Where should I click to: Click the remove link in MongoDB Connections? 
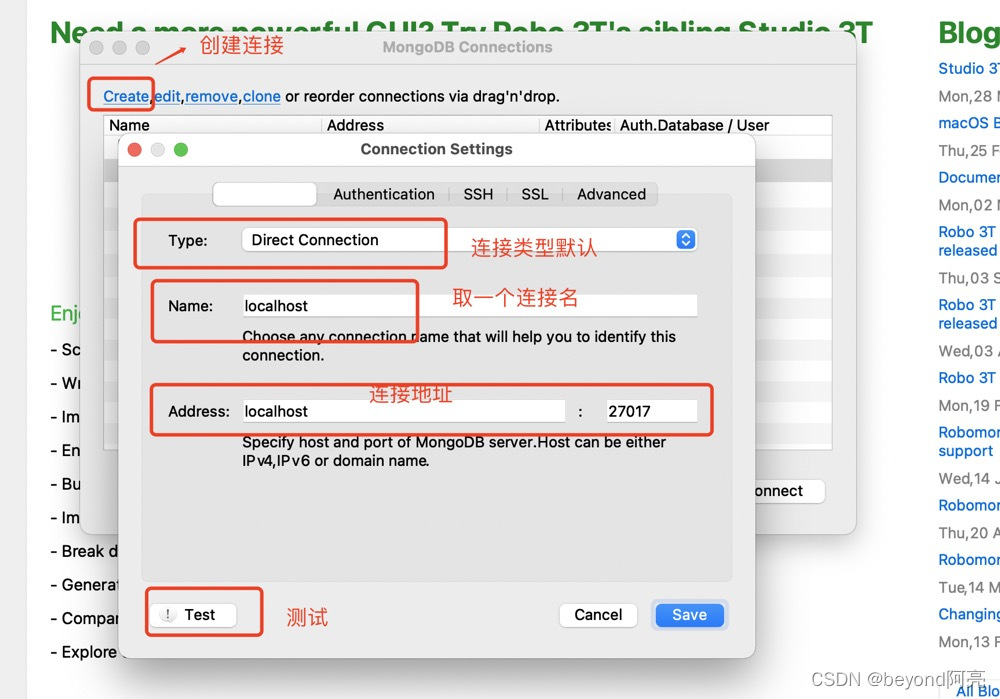(x=211, y=96)
